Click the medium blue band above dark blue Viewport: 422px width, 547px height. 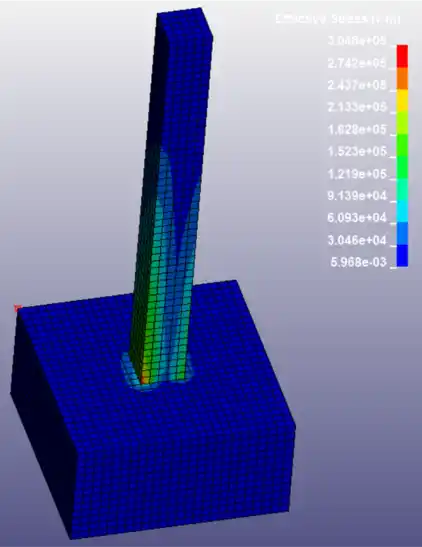tap(402, 234)
